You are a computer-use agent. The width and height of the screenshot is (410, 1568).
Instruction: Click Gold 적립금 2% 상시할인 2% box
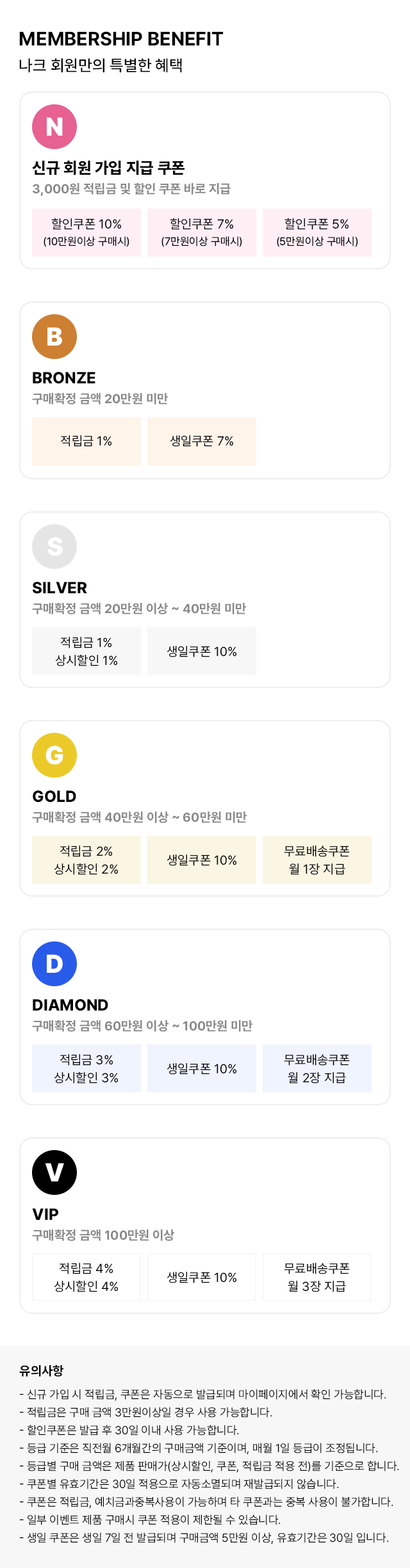click(86, 860)
